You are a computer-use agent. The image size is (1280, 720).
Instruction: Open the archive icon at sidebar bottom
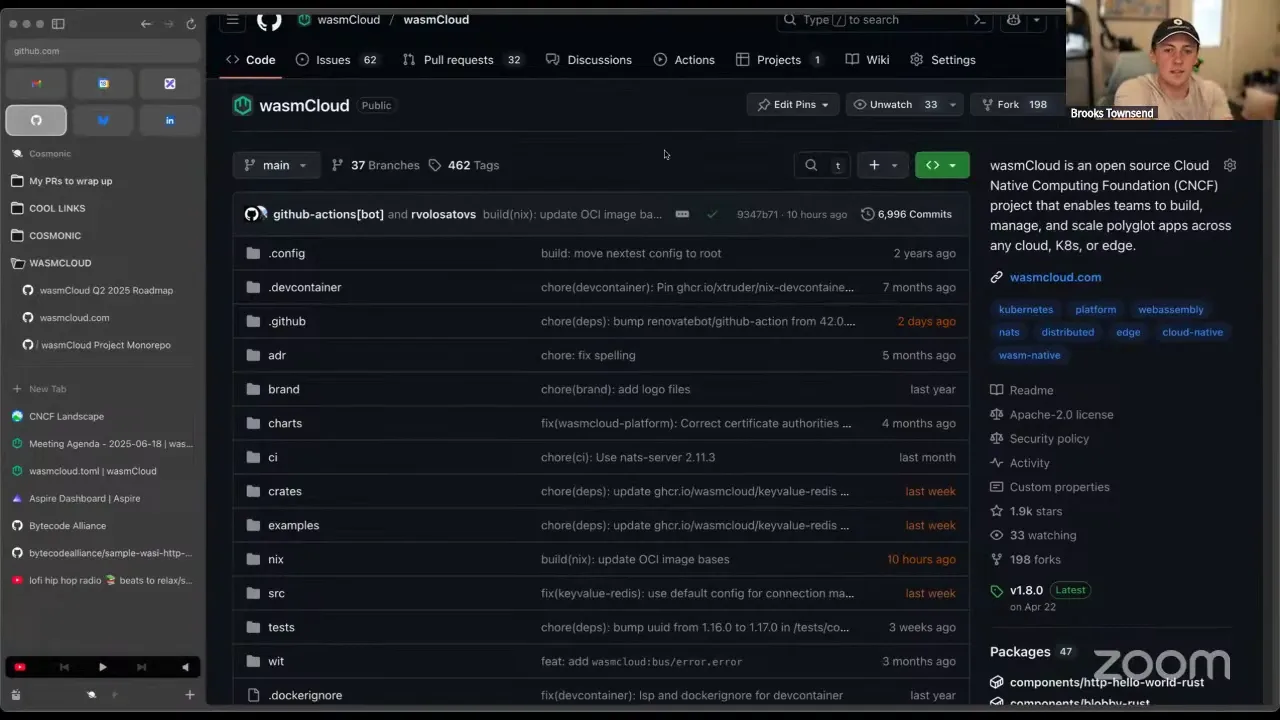coord(16,695)
